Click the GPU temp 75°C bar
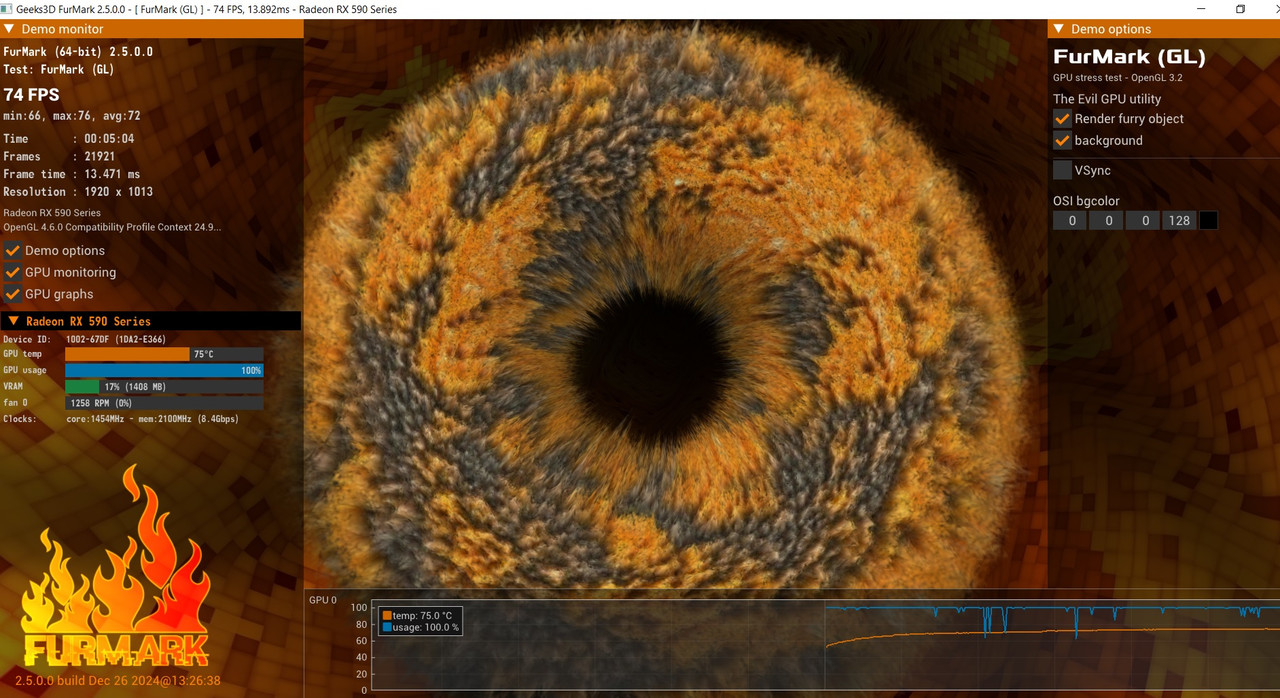Image resolution: width=1280 pixels, height=698 pixels. point(164,354)
